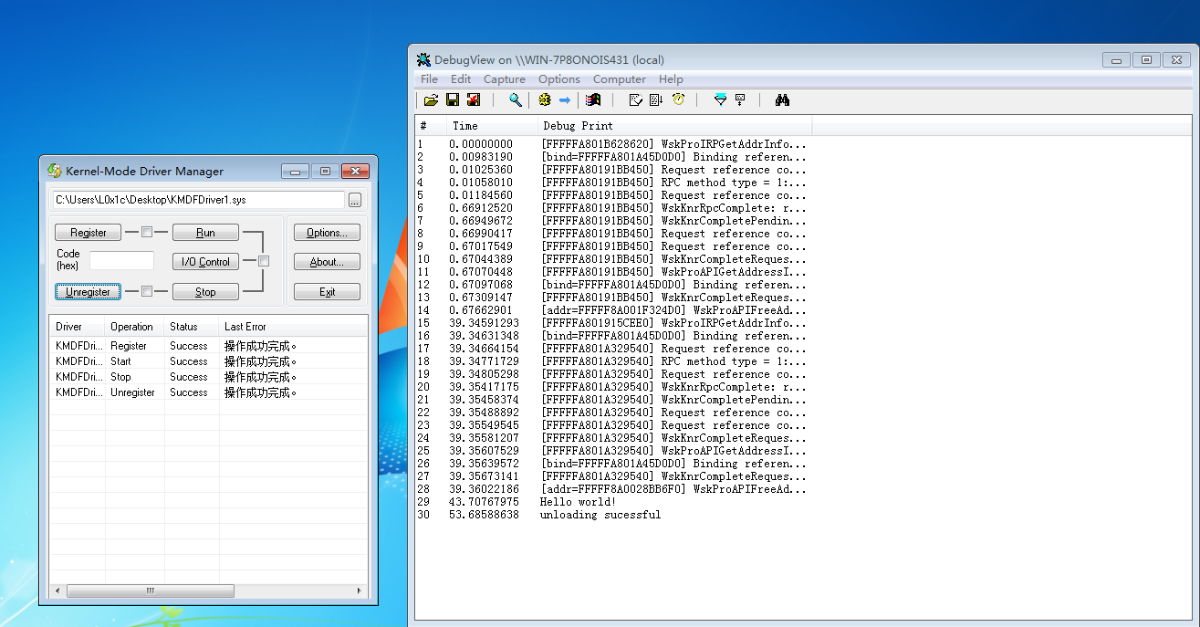Viewport: 1200px width, 627px height.
Task: Open the Options... dialog in Driver Manager
Action: coord(327,232)
